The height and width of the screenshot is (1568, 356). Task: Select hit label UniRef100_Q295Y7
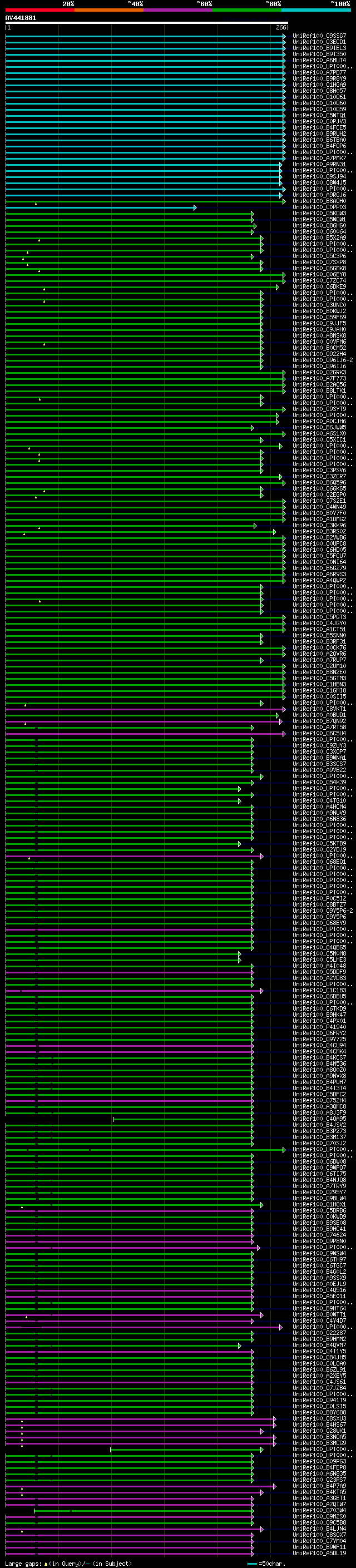point(319,1193)
